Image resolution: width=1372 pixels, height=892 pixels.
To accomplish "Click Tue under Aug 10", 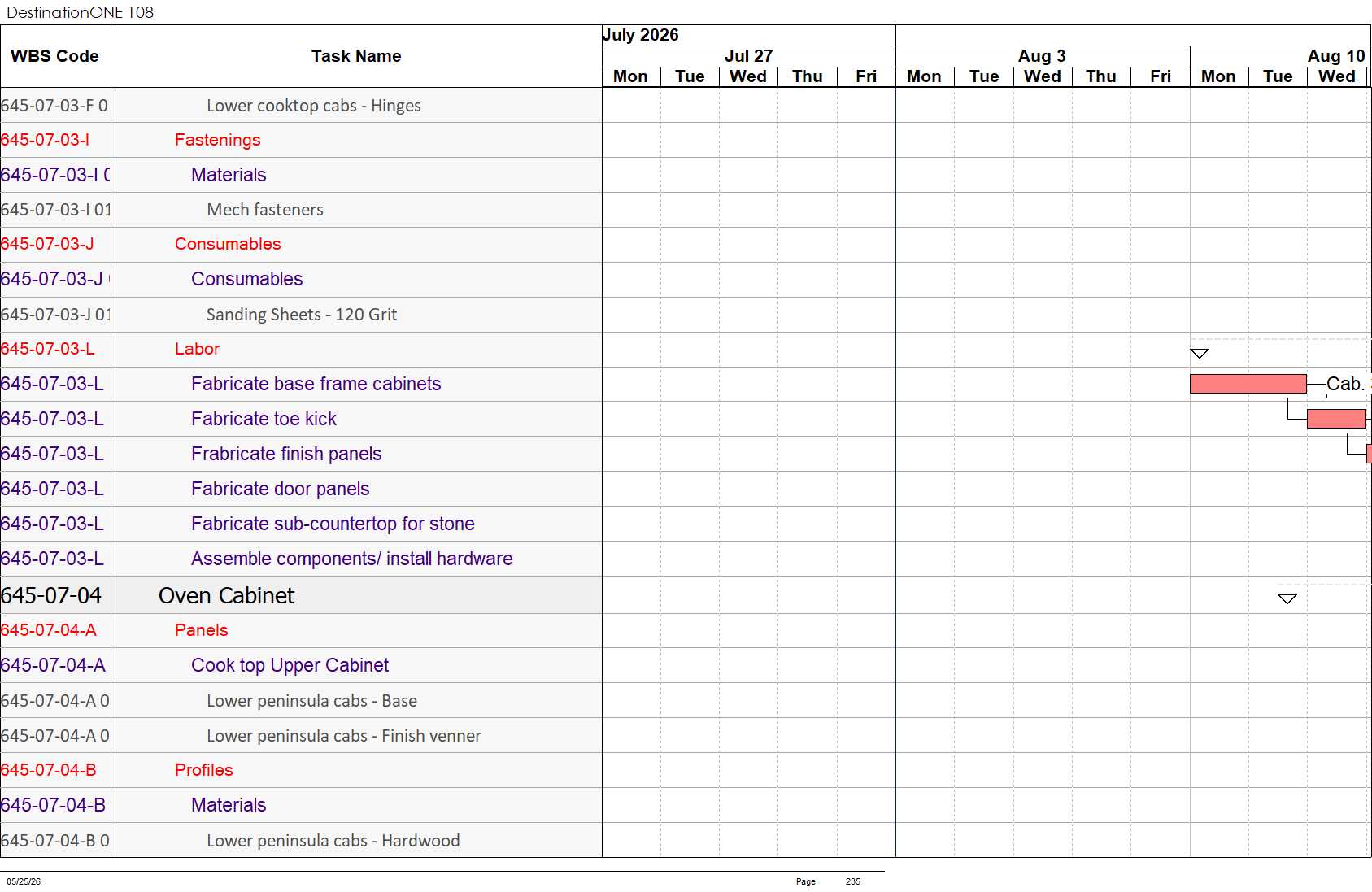I will pos(1278,76).
